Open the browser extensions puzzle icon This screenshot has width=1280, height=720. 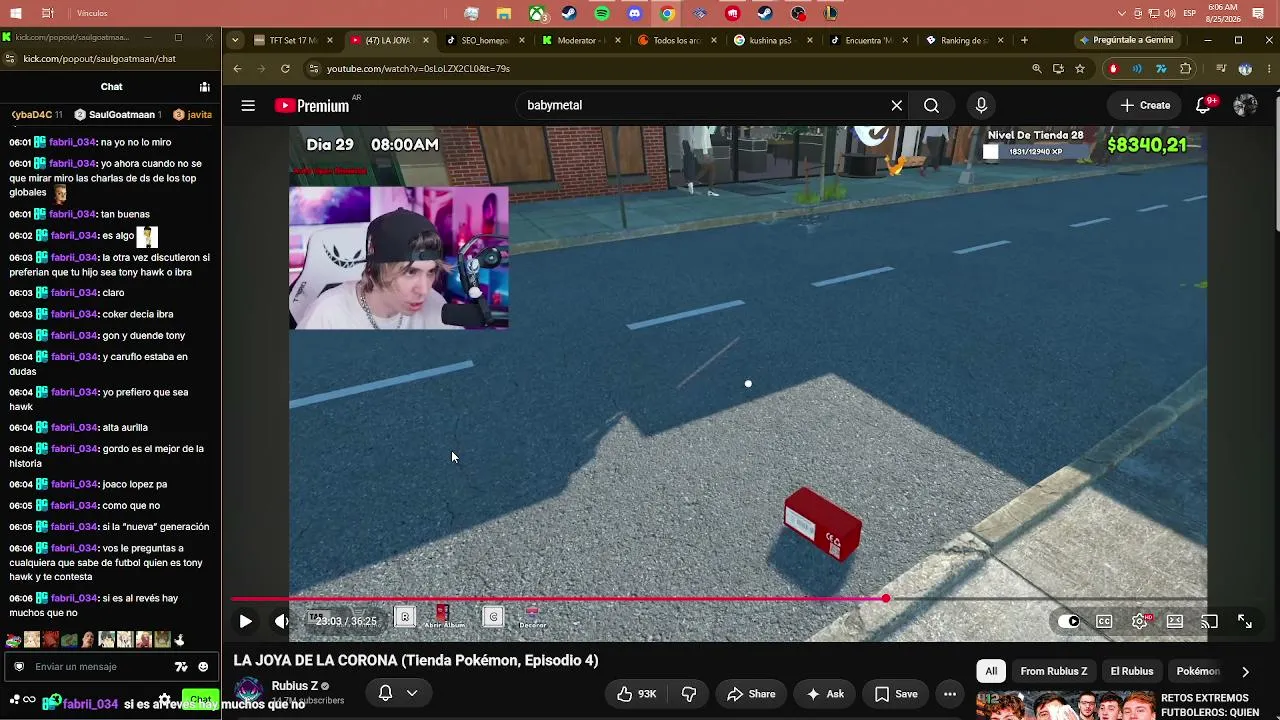(x=1186, y=69)
